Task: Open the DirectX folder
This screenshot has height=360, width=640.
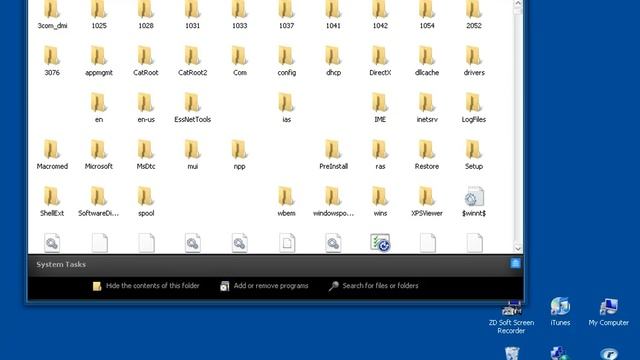Action: point(380,61)
